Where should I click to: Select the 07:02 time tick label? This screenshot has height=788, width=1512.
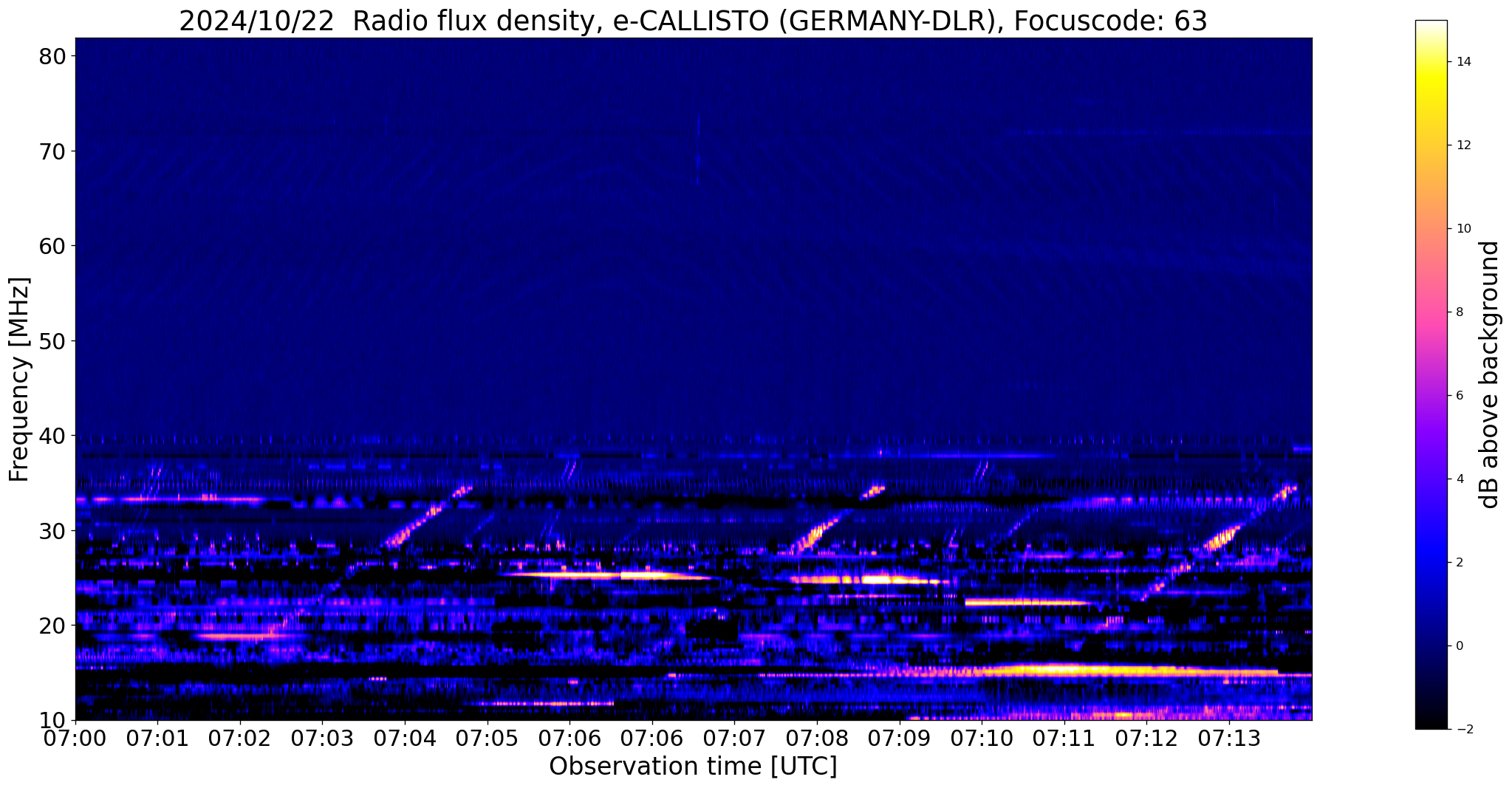coord(240,738)
